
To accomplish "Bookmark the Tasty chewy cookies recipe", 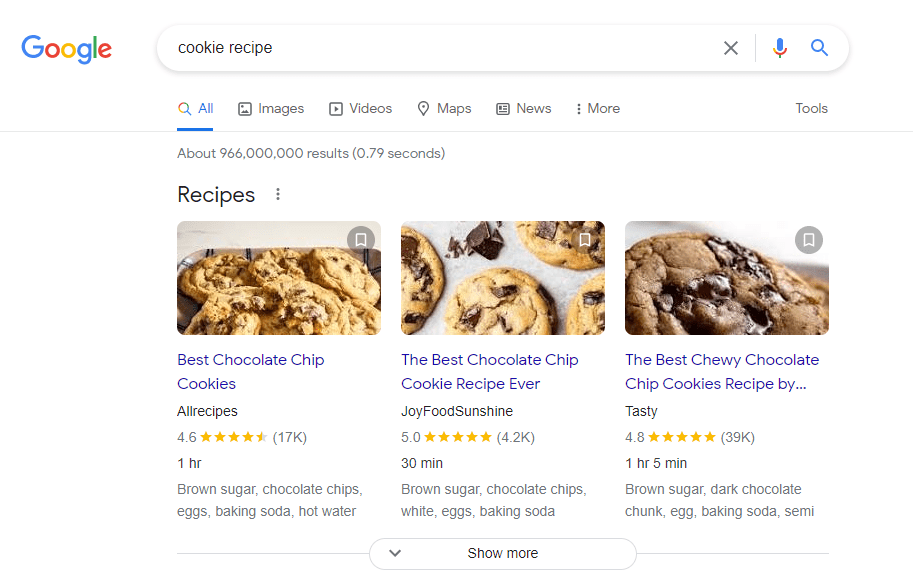I will point(808,240).
